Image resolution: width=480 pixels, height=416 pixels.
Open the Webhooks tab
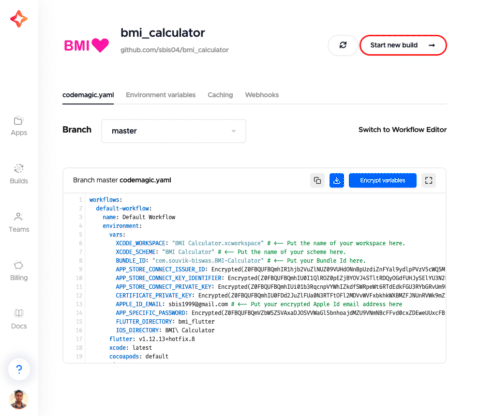pos(262,95)
